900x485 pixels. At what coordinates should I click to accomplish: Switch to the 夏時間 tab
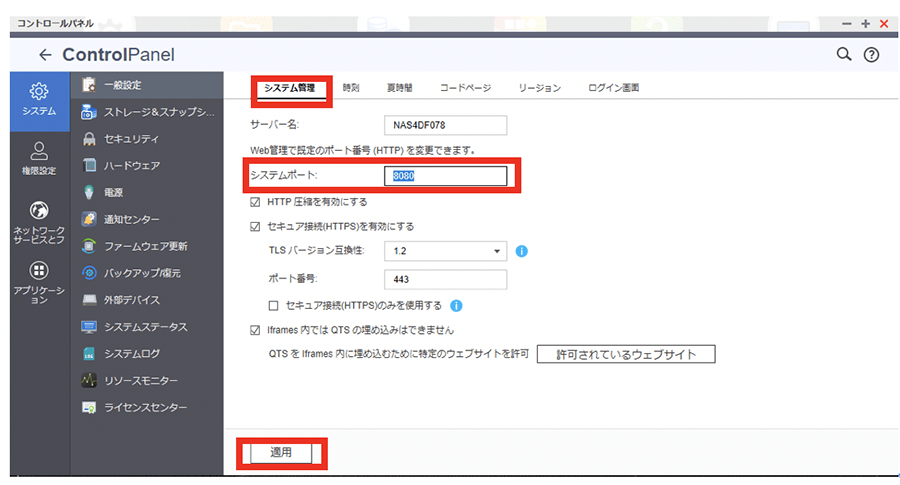[x=399, y=88]
